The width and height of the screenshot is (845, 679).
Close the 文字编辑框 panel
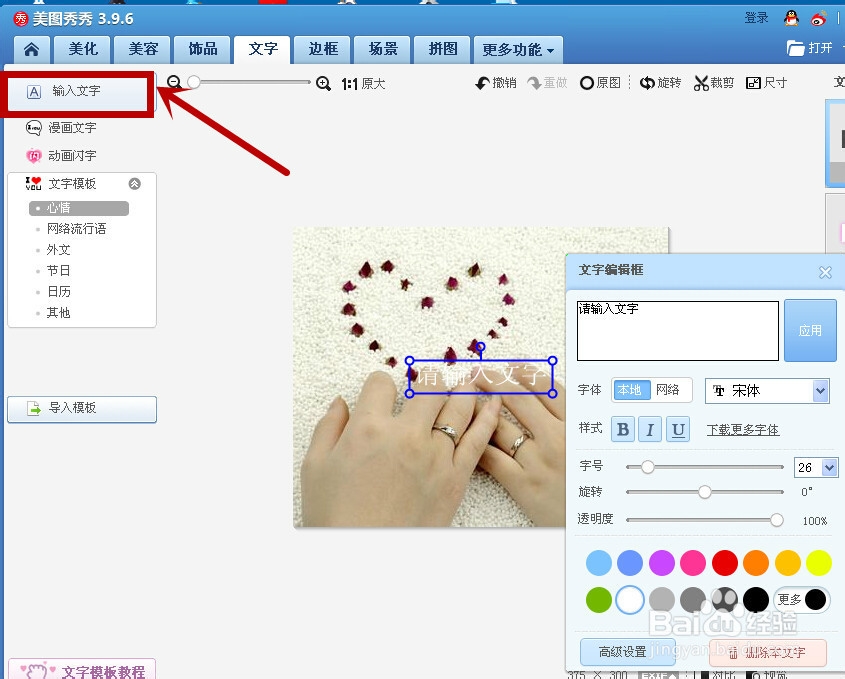coord(825,273)
